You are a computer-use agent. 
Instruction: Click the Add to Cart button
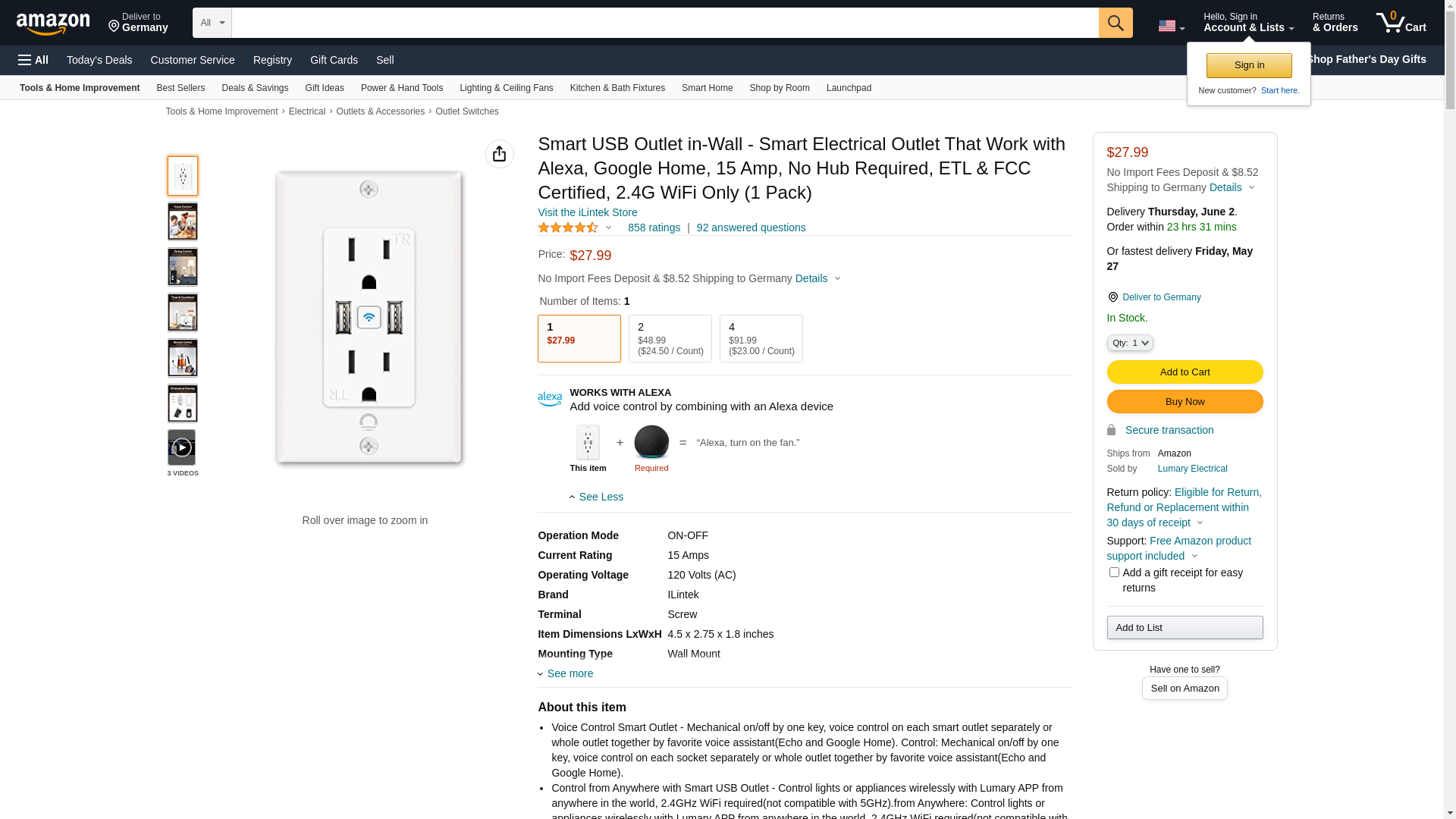[x=1184, y=372]
